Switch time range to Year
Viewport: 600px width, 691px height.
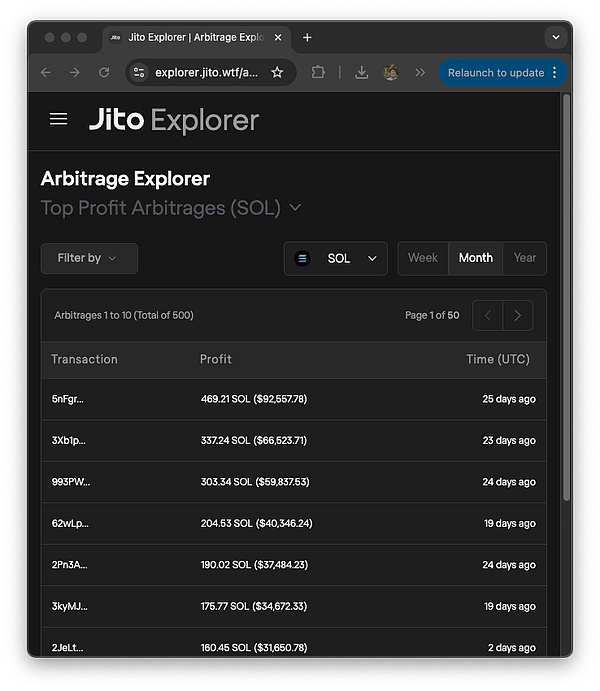pos(525,258)
